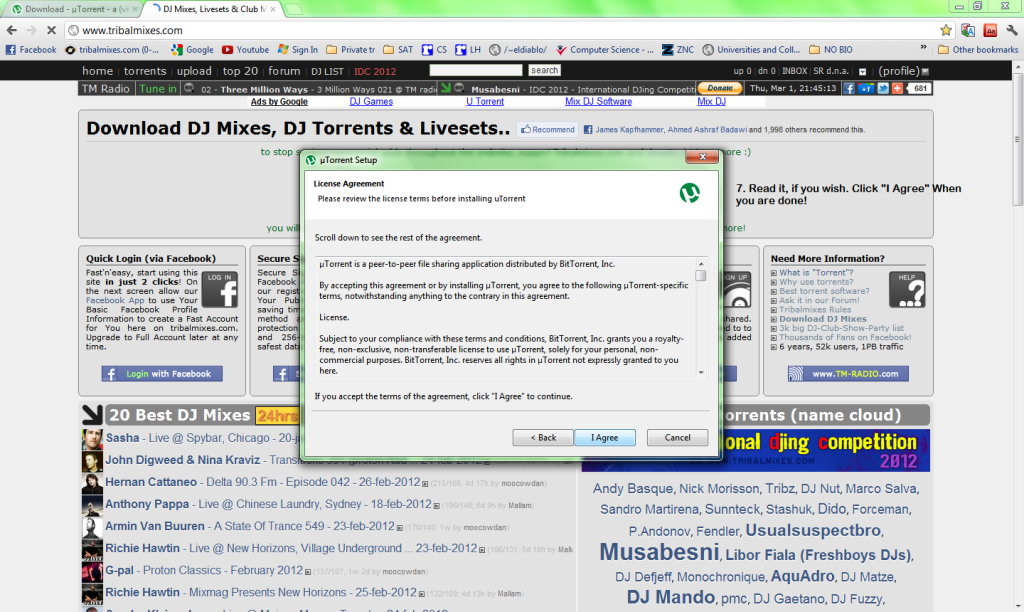
Task: Click the HELP question mark icon
Action: point(907,289)
